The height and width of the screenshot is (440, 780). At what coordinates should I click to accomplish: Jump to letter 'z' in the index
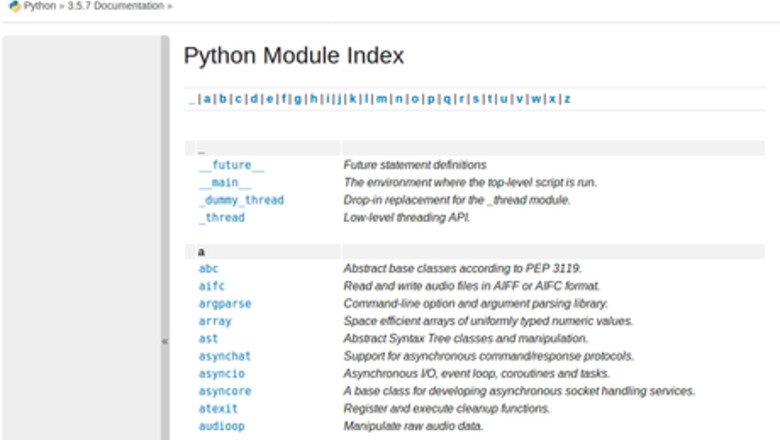tap(567, 99)
